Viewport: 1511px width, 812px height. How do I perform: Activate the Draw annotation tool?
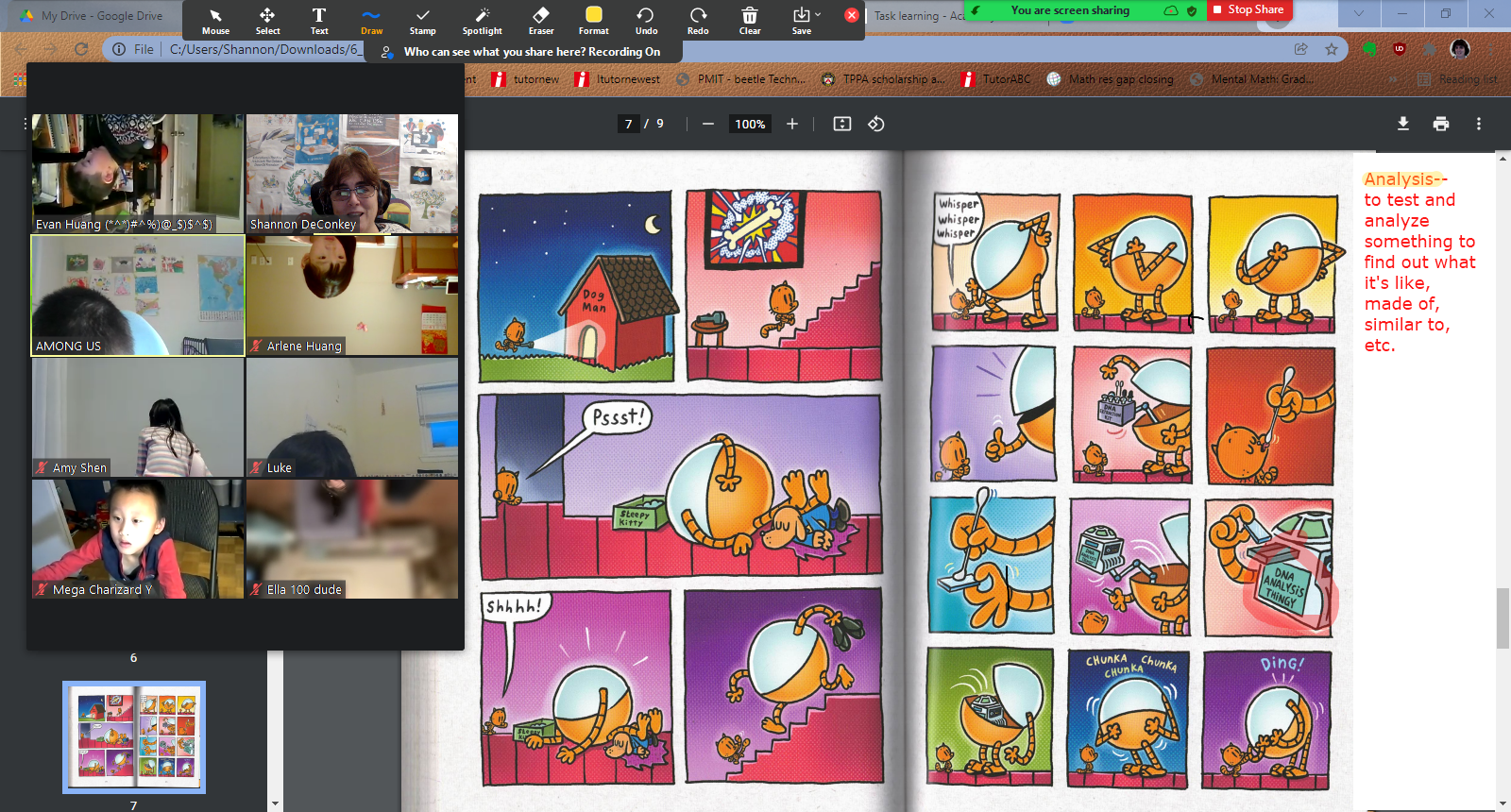pos(371,21)
